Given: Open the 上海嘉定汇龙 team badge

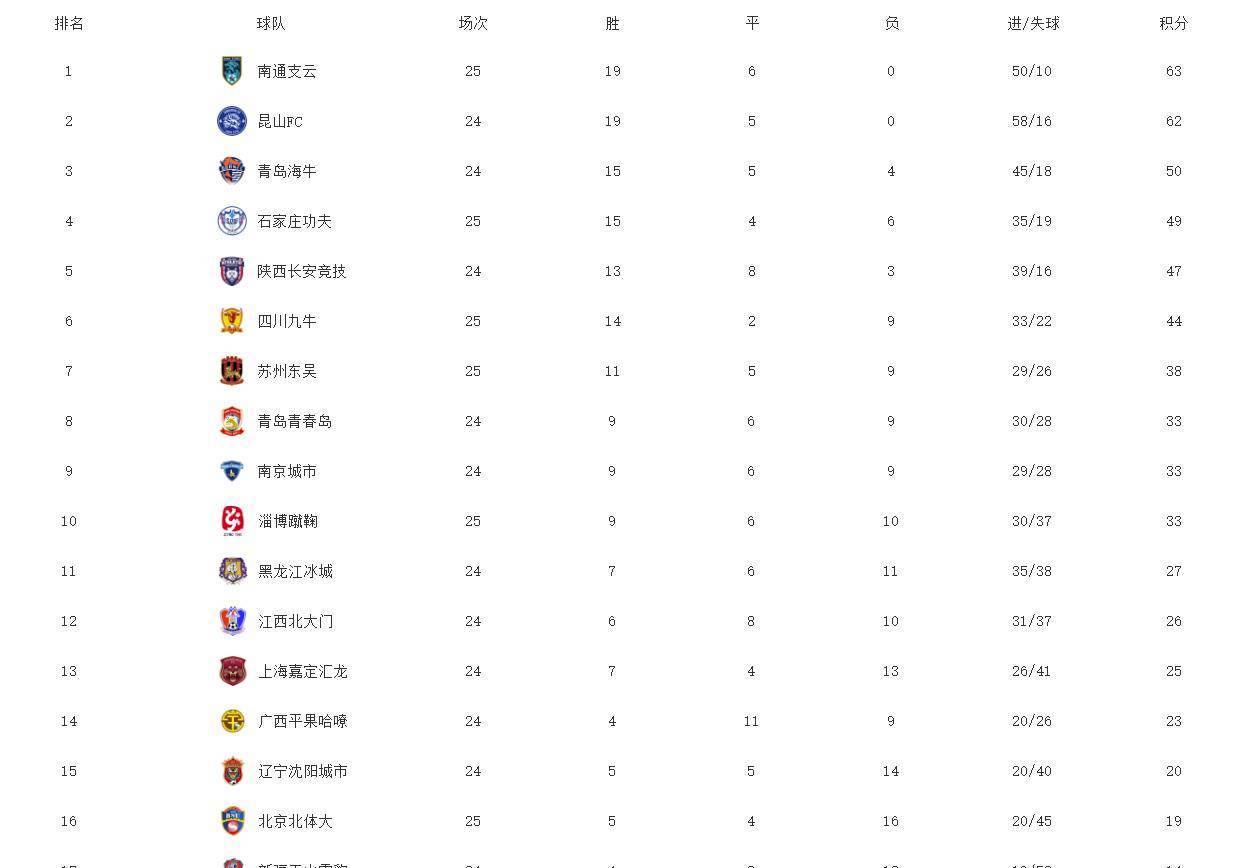Looking at the screenshot, I should [232, 671].
